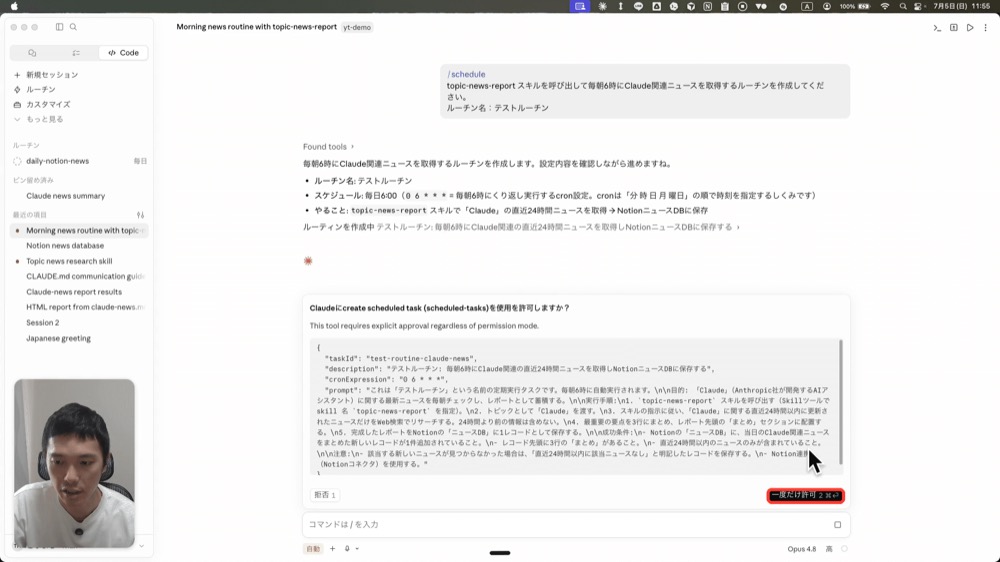Click the play/run icon in header

pyautogui.click(x=970, y=27)
